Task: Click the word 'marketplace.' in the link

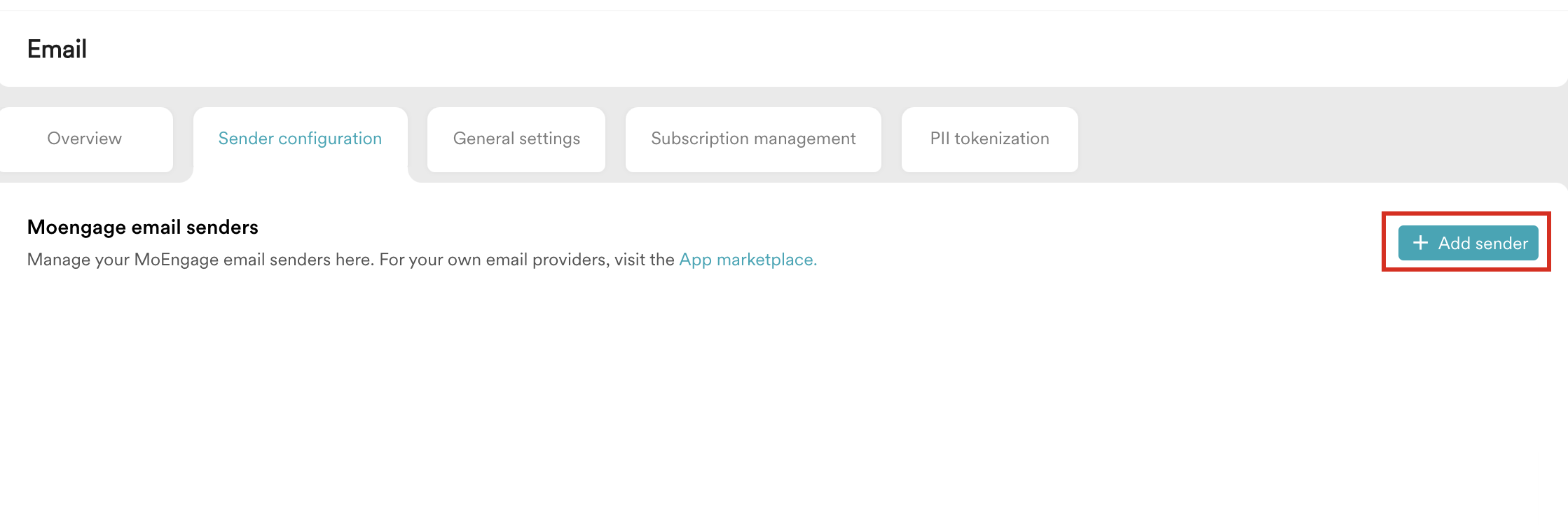Action: tap(766, 260)
